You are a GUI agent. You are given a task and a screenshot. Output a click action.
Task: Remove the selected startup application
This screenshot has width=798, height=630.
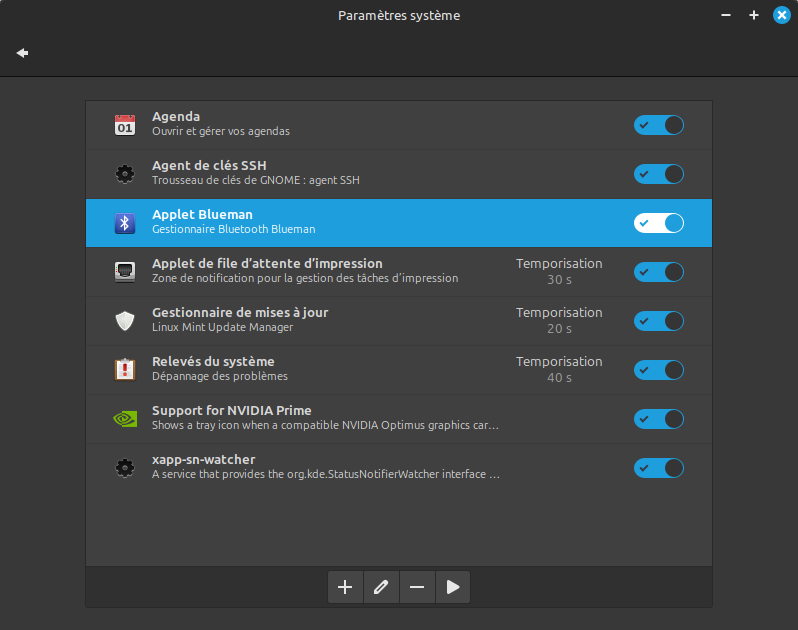pyautogui.click(x=417, y=588)
